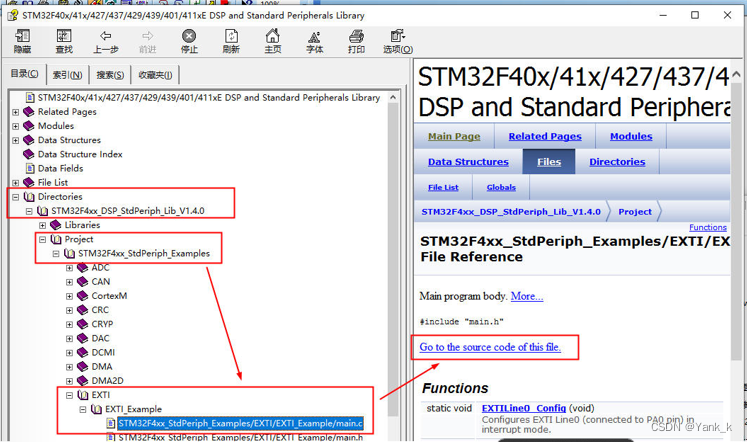Open the Modules link in content pane
This screenshot has height=442, width=747.
point(631,136)
